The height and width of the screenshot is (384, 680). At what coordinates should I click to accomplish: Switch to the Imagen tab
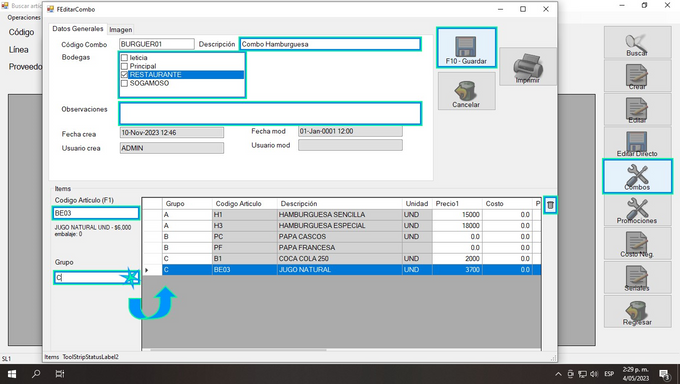pyautogui.click(x=121, y=30)
